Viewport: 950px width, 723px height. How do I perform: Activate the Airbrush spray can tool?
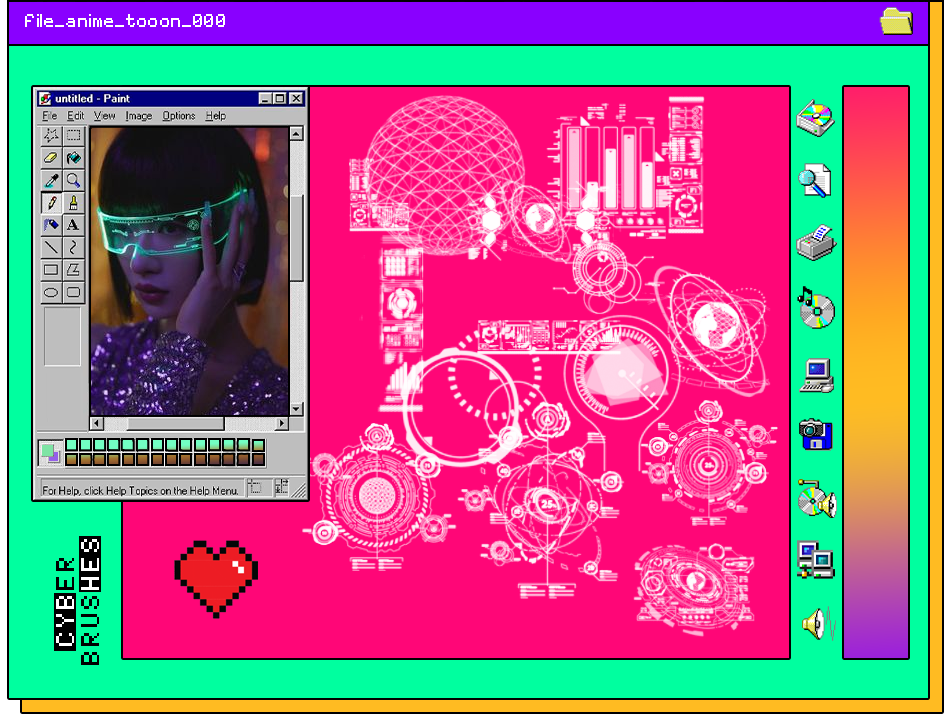51,225
